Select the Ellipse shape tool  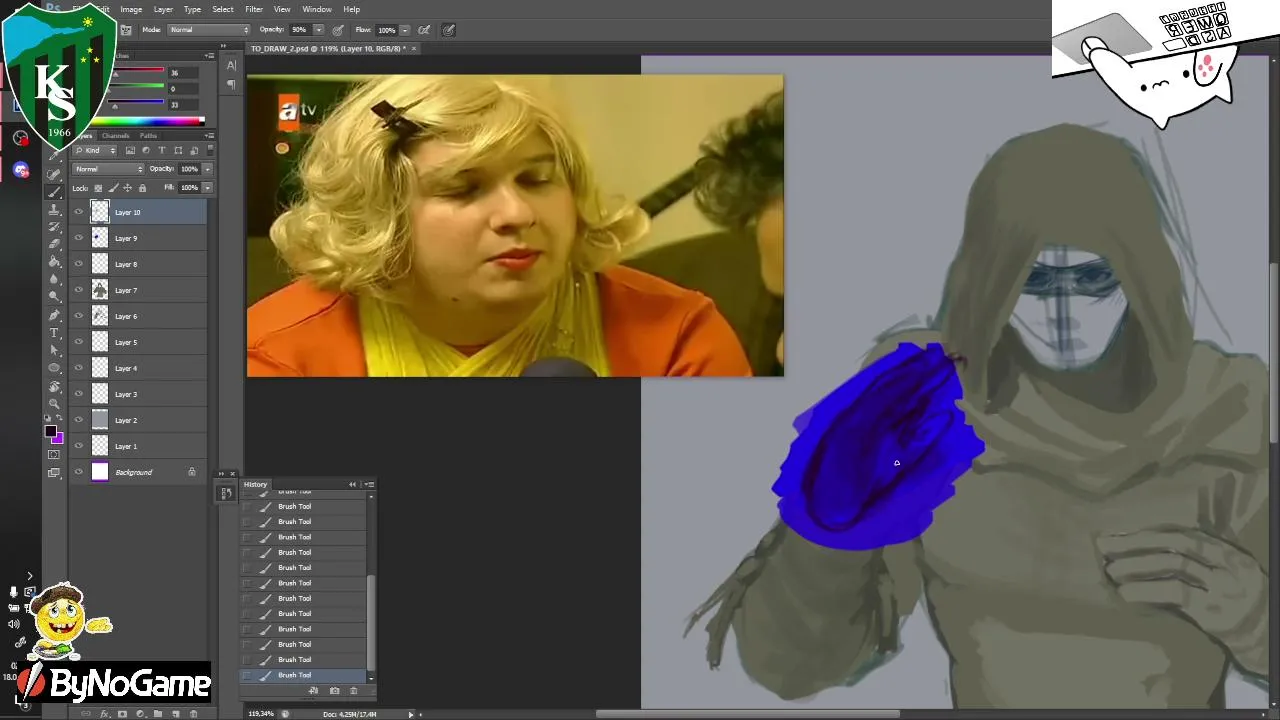pyautogui.click(x=54, y=368)
